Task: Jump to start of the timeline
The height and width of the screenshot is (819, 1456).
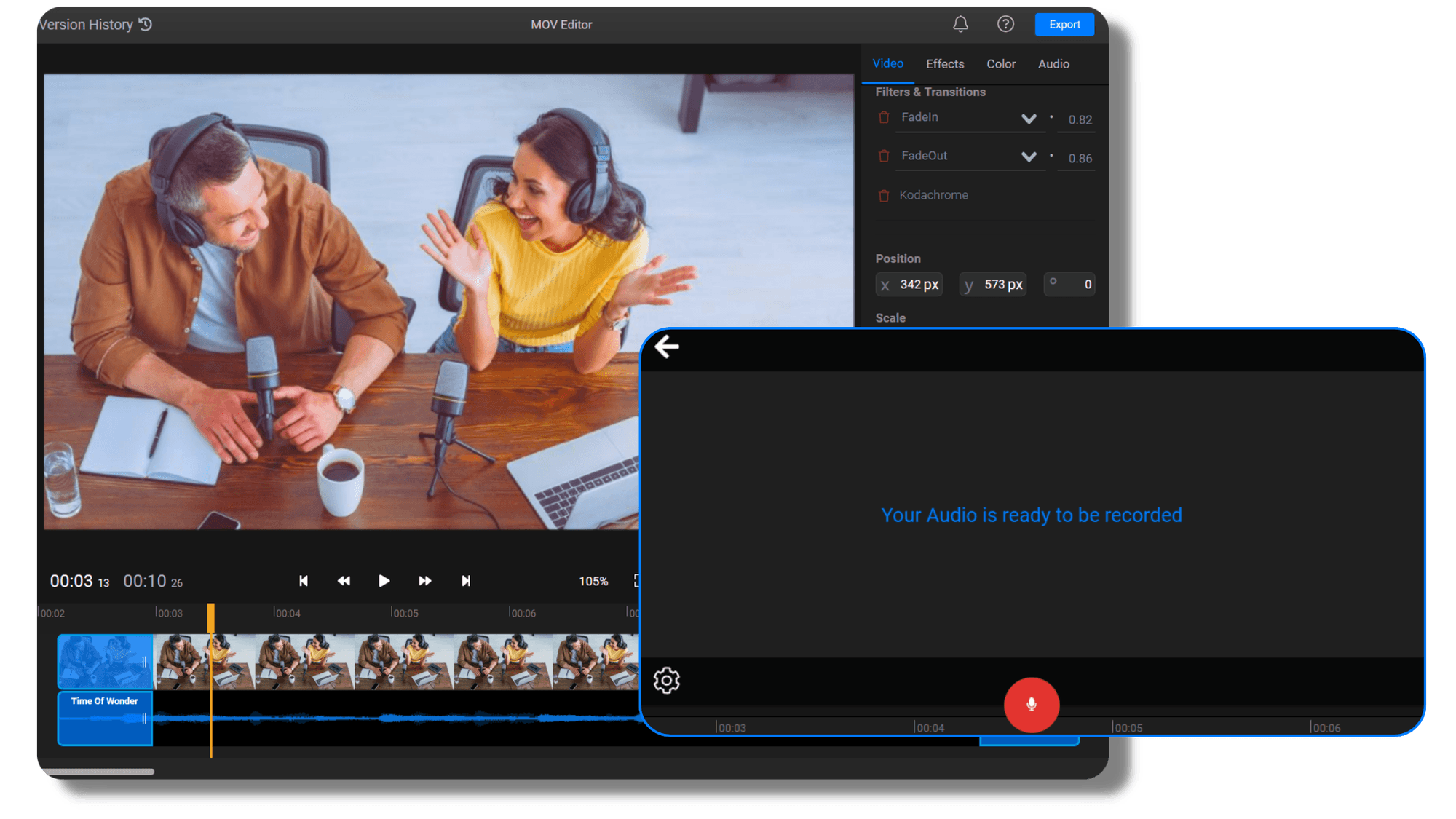Action: pyautogui.click(x=303, y=581)
